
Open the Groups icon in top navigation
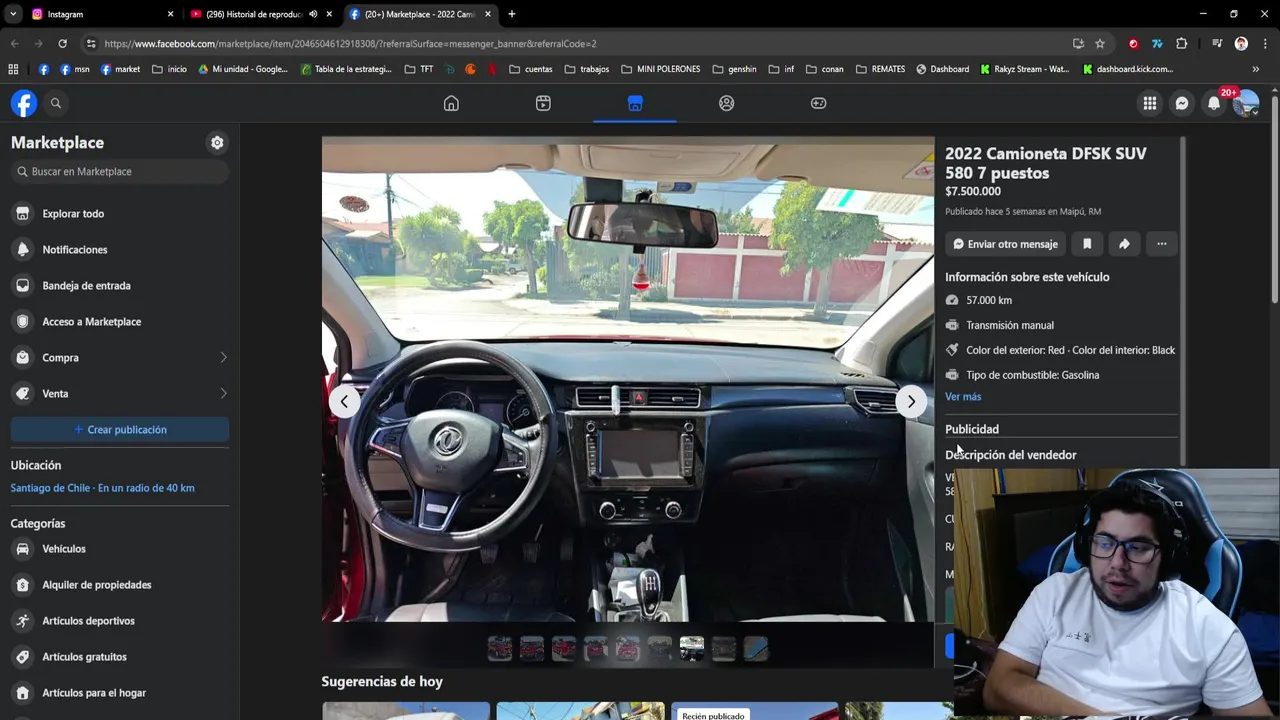click(x=727, y=103)
